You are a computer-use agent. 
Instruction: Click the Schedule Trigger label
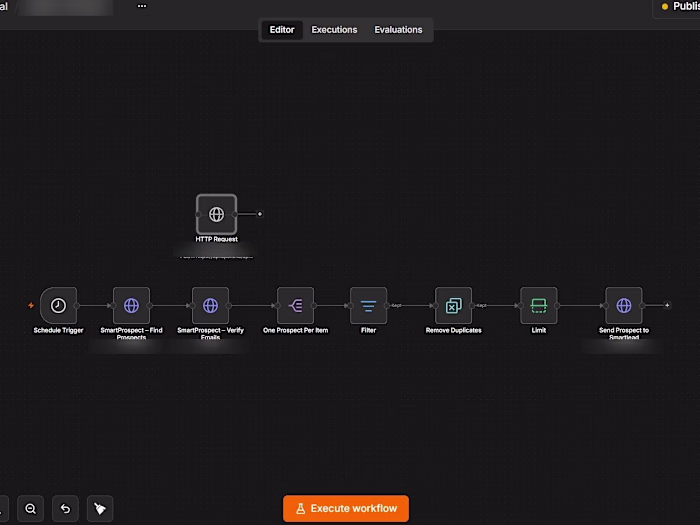click(58, 330)
